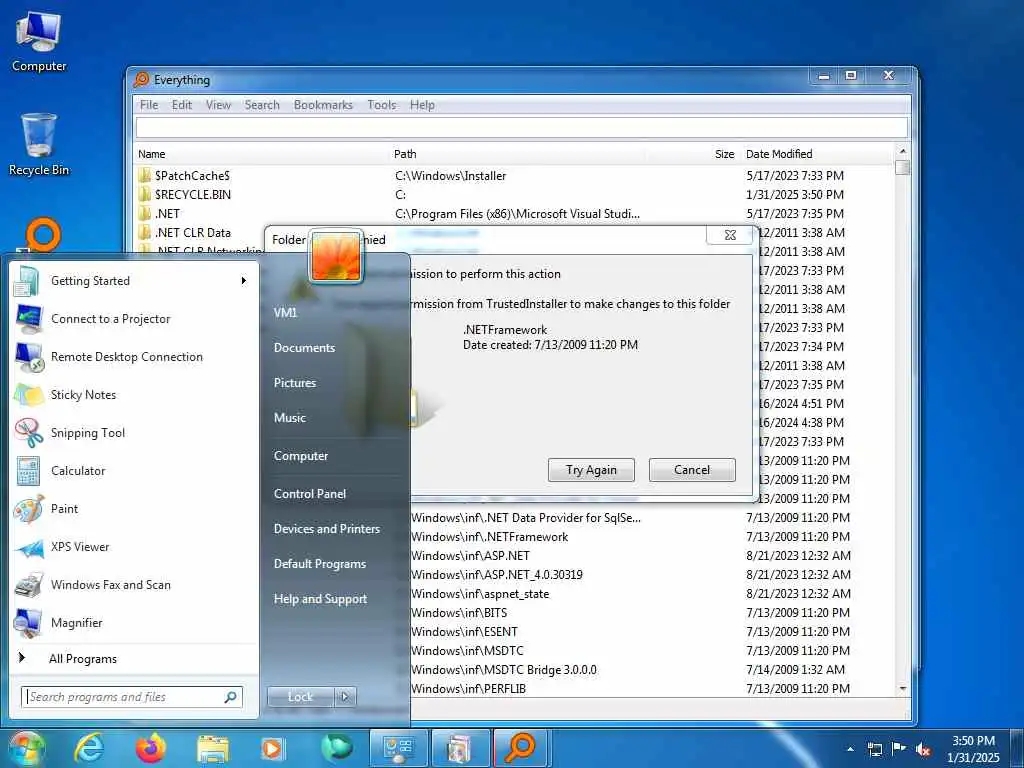Screen dimensions: 1024x768
Task: Open the Bookmarks menu in Everything
Action: [323, 105]
